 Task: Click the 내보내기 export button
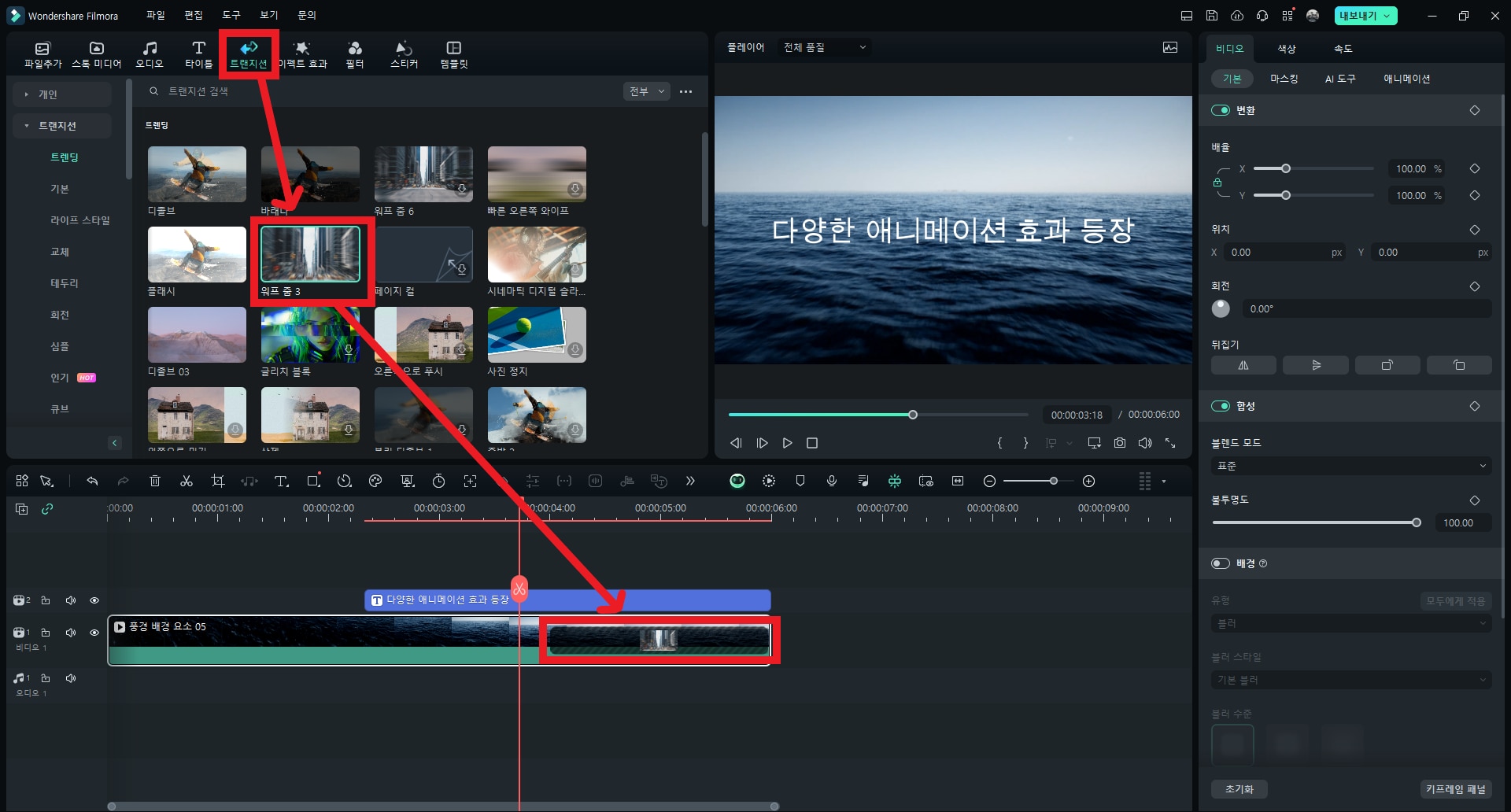1365,16
